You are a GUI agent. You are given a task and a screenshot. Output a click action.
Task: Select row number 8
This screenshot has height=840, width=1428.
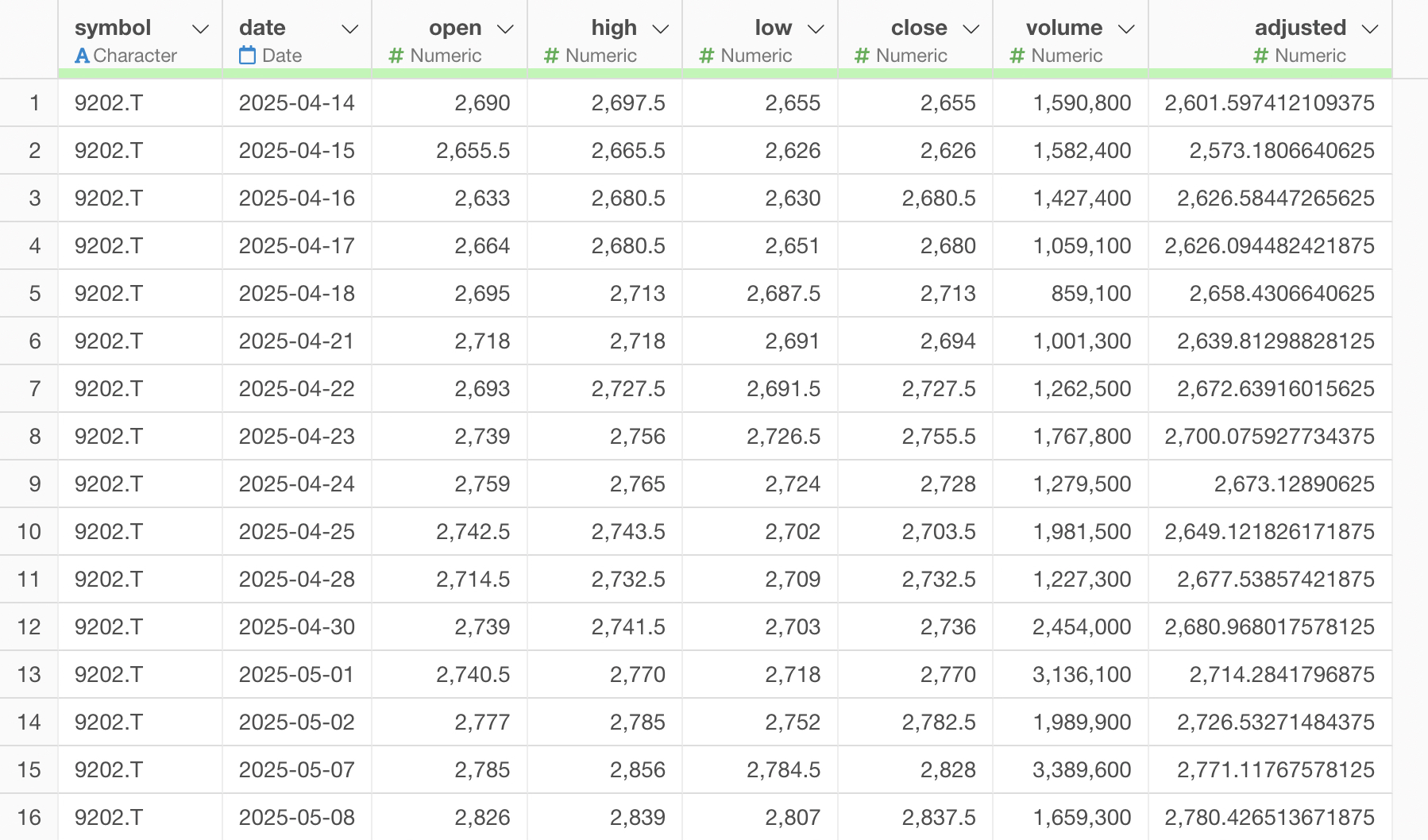pos(34,436)
